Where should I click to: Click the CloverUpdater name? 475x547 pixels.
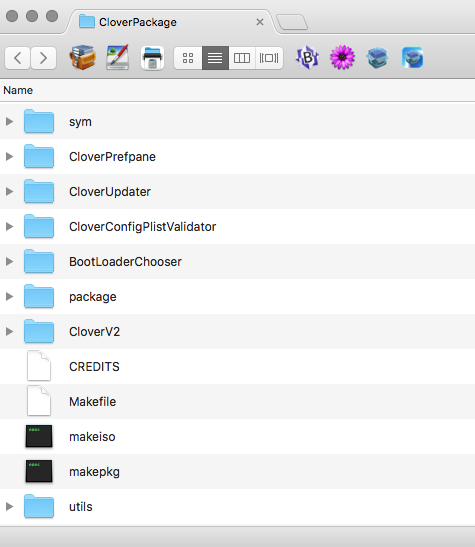click(110, 192)
